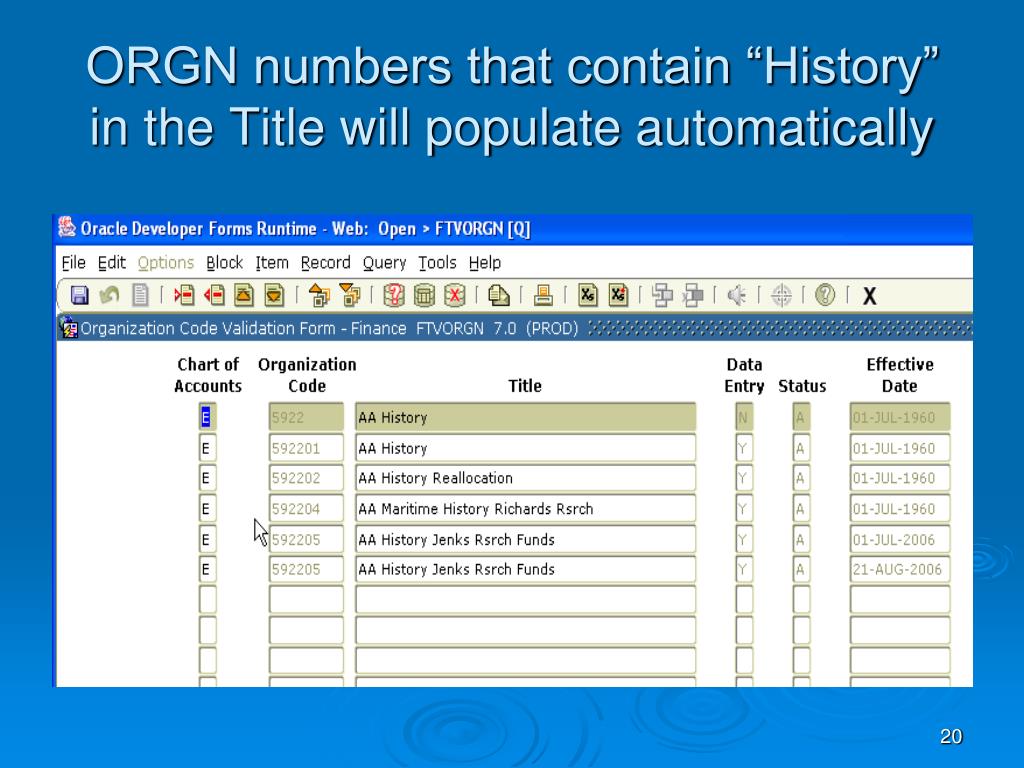The image size is (1024, 768).
Task: Click code 592205 dated 21-AUG-2006
Action: pyautogui.click(x=306, y=569)
